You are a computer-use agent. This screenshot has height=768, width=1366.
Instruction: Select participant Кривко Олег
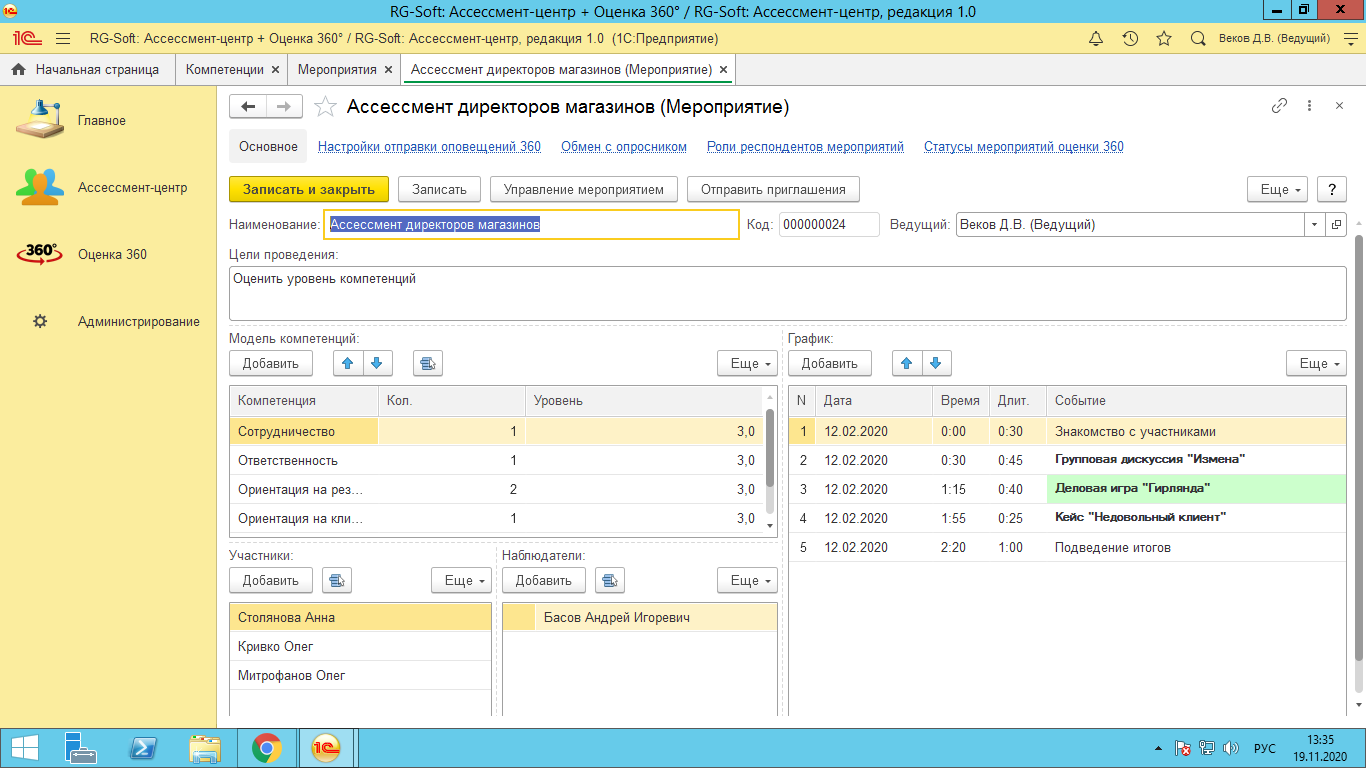[x=360, y=646]
